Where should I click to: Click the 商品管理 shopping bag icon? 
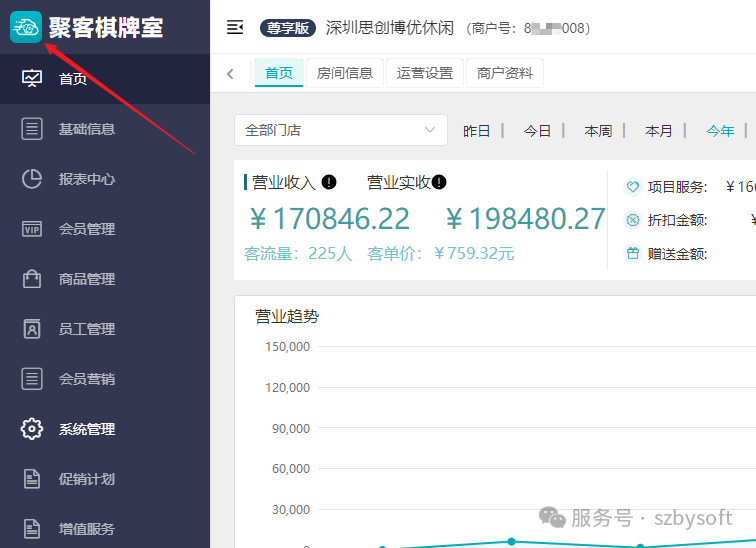(32, 279)
